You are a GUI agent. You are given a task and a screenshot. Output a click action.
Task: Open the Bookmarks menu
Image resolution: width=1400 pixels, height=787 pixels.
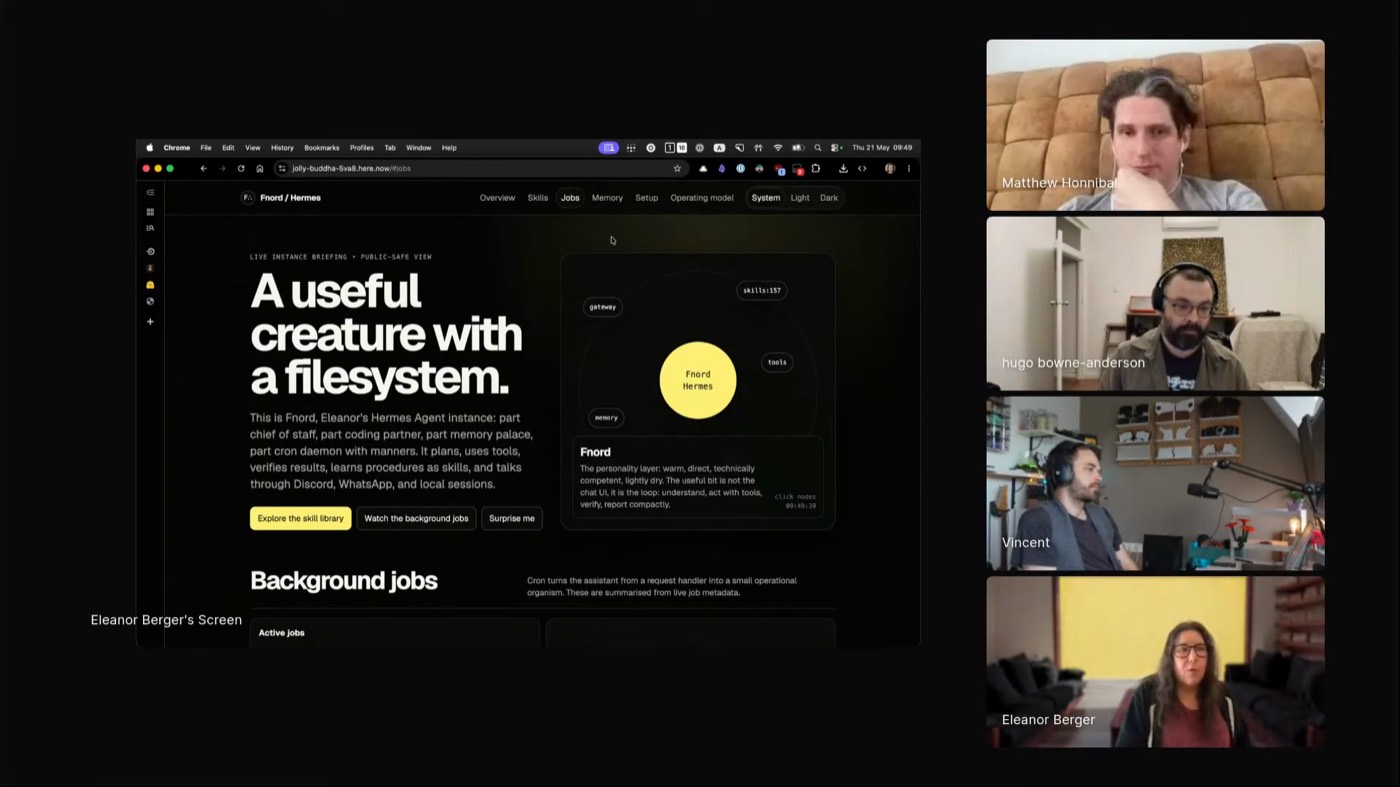pyautogui.click(x=322, y=148)
